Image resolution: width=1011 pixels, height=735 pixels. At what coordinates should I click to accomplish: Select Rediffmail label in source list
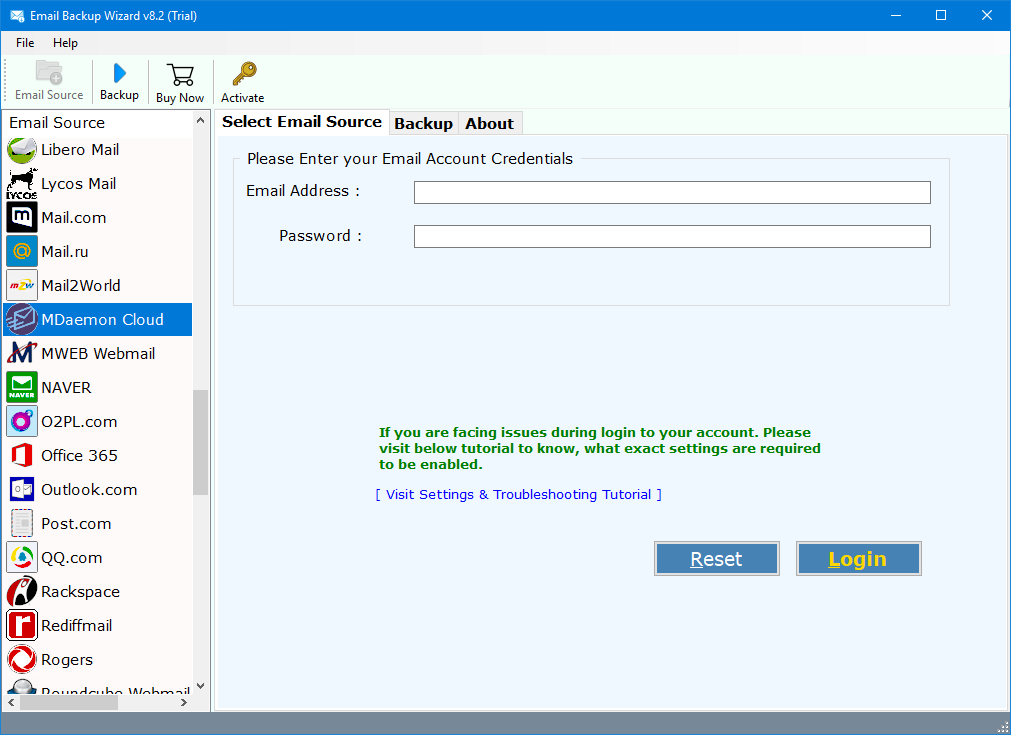(x=77, y=626)
